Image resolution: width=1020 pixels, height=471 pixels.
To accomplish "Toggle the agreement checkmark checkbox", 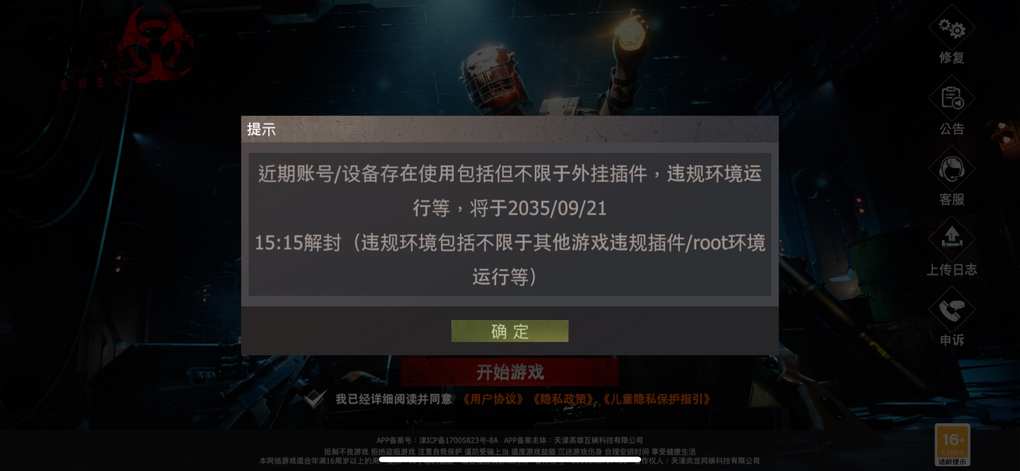I will click(316, 399).
